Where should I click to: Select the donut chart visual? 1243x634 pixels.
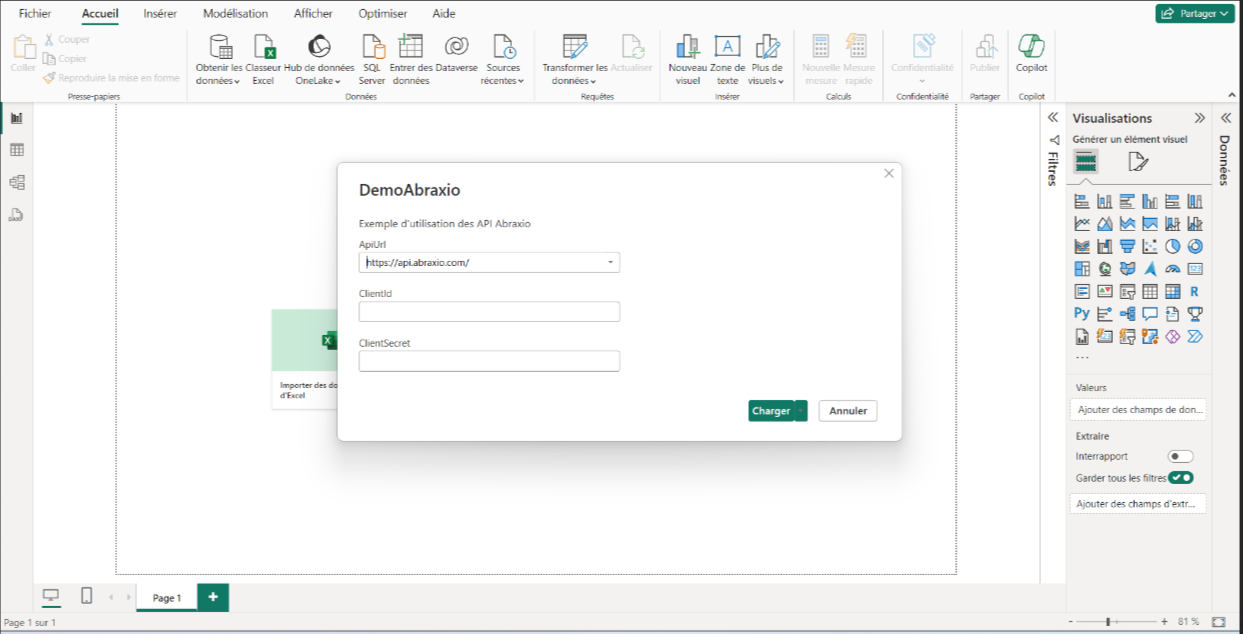(1194, 246)
